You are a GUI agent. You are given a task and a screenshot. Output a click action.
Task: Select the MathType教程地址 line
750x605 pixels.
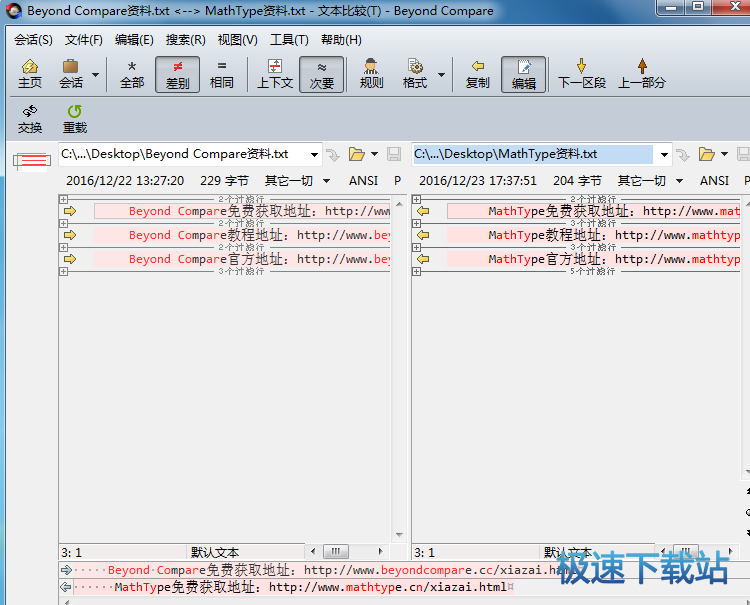point(594,235)
